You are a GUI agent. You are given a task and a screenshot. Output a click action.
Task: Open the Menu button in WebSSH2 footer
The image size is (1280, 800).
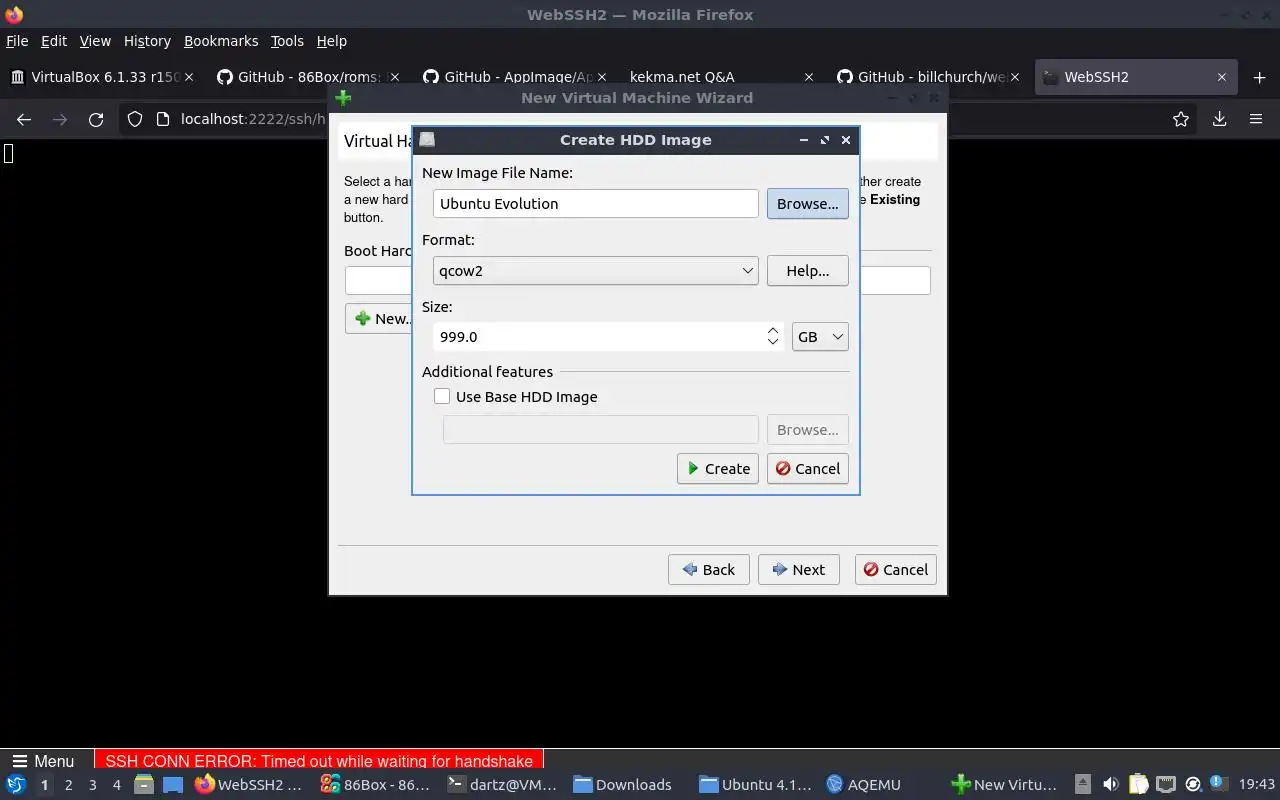[42, 761]
